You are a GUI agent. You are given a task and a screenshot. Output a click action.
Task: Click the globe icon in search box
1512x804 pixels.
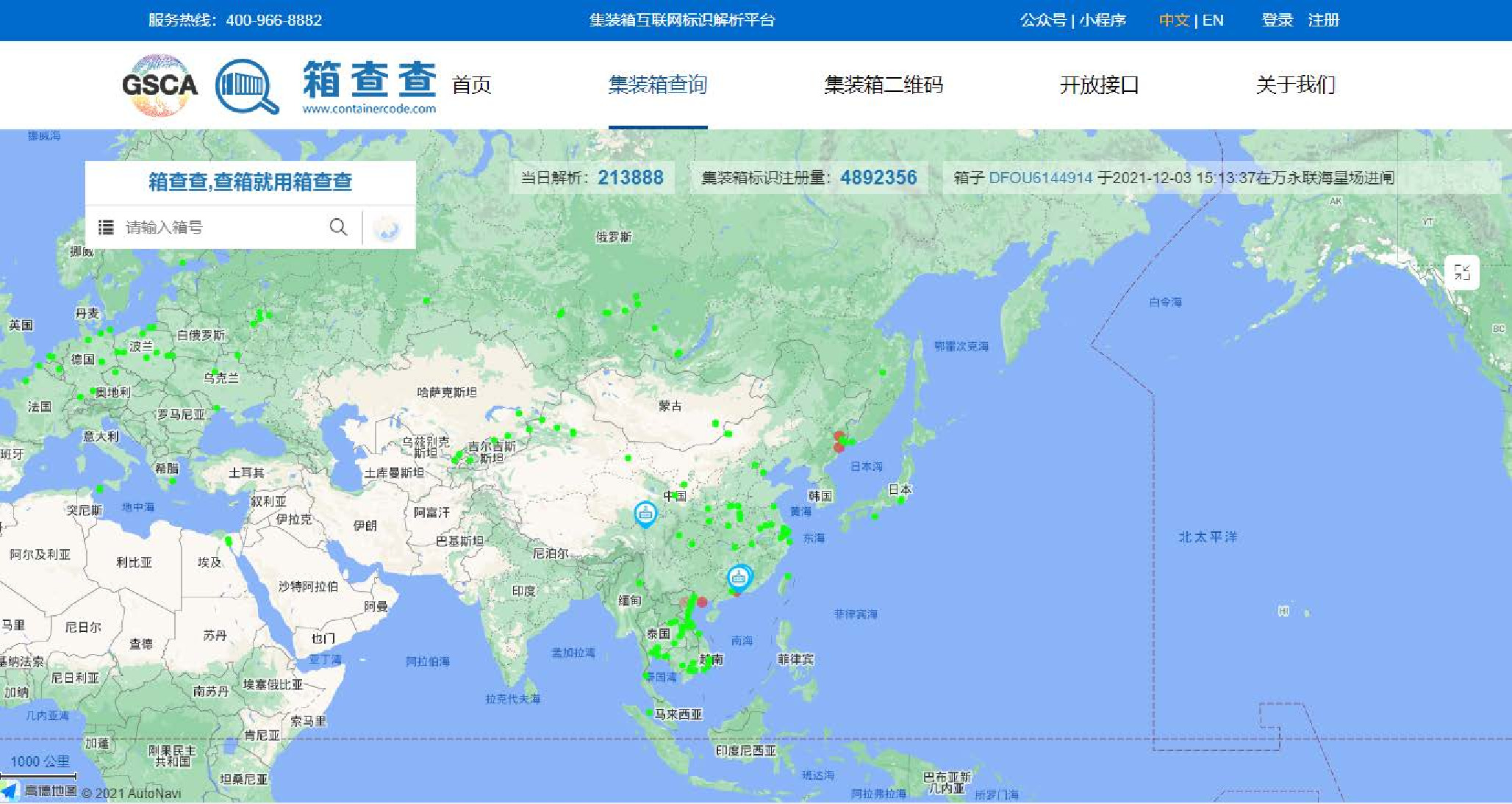coord(387,229)
